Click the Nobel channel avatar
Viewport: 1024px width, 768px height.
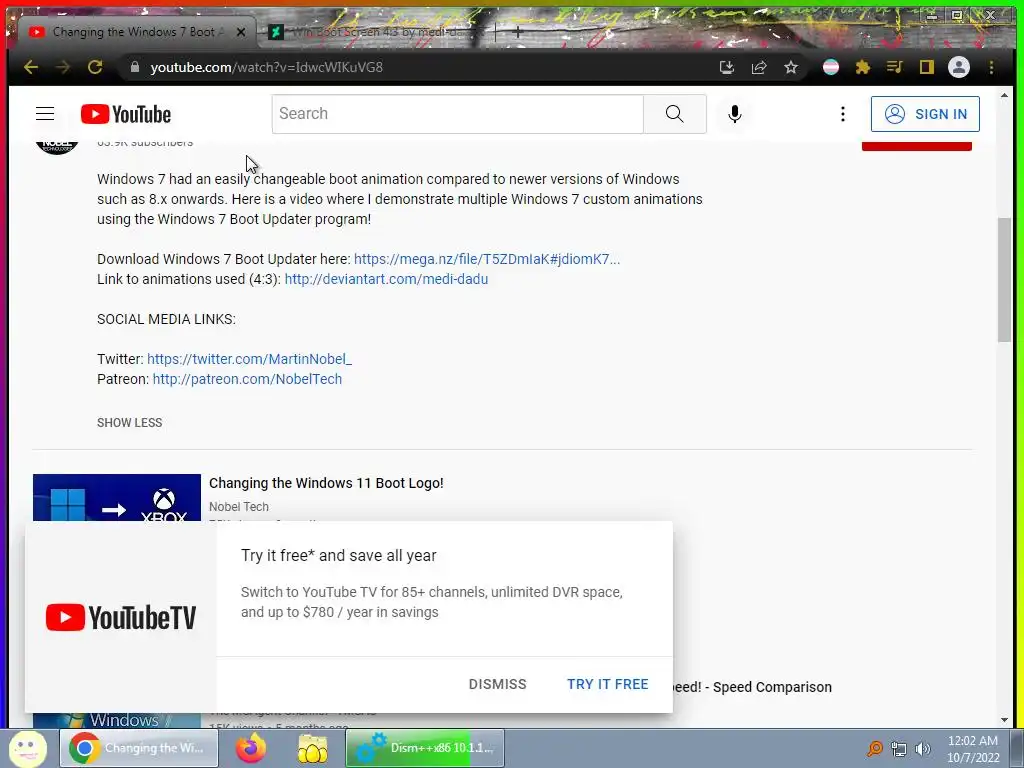click(x=57, y=146)
